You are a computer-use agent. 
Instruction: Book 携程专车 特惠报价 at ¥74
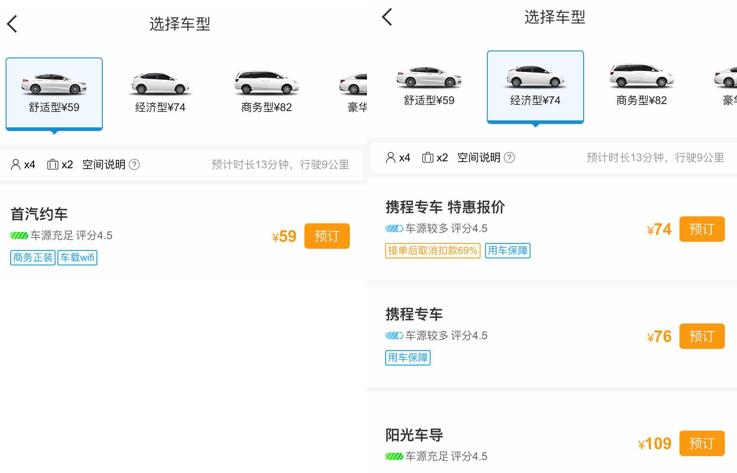point(702,229)
